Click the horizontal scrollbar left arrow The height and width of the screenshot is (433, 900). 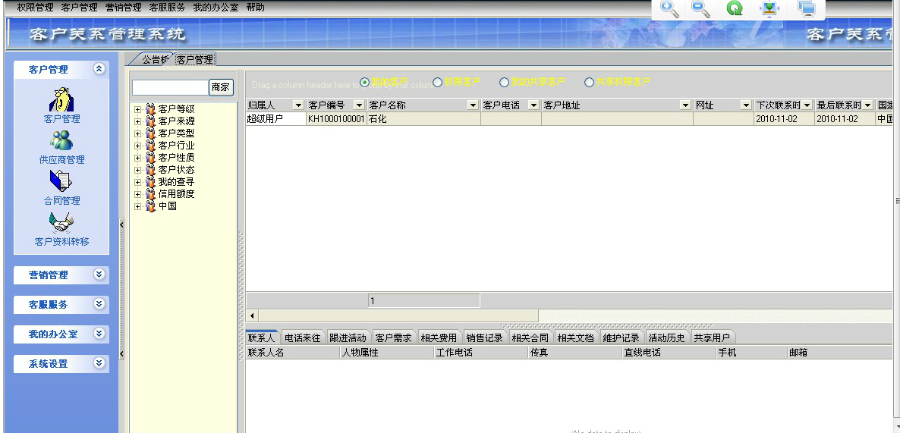[x=251, y=316]
